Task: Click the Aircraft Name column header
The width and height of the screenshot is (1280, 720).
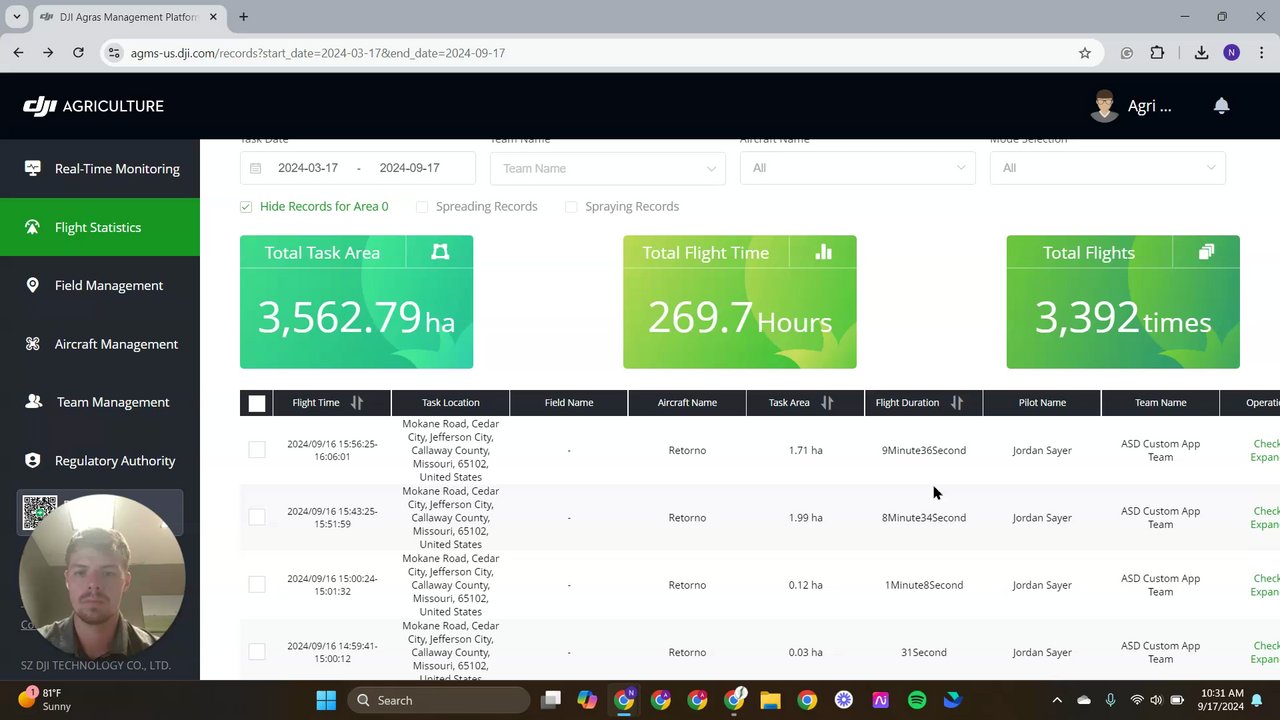Action: (x=687, y=403)
